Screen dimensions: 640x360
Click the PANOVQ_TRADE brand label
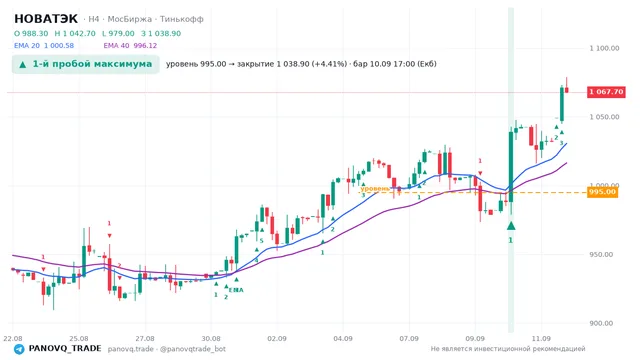(65, 349)
